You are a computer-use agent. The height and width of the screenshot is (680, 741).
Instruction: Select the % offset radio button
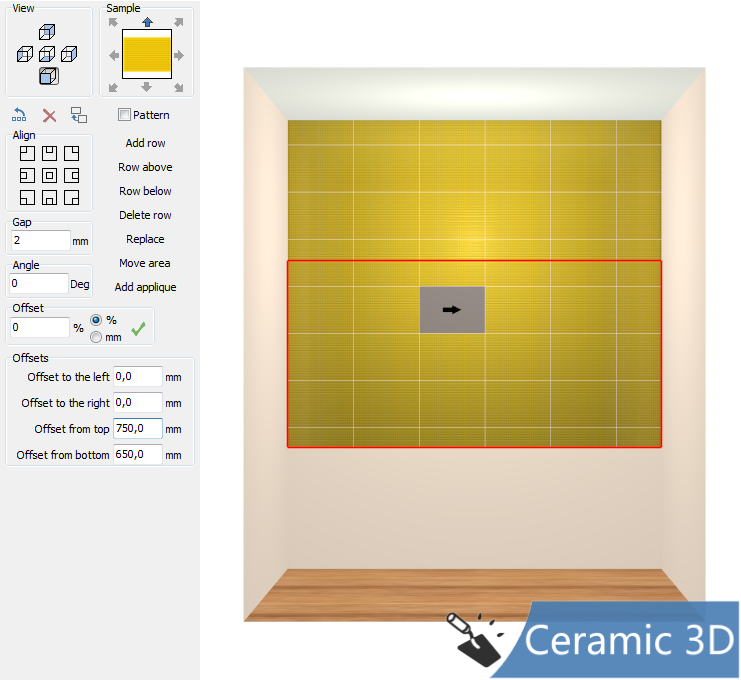tap(96, 320)
